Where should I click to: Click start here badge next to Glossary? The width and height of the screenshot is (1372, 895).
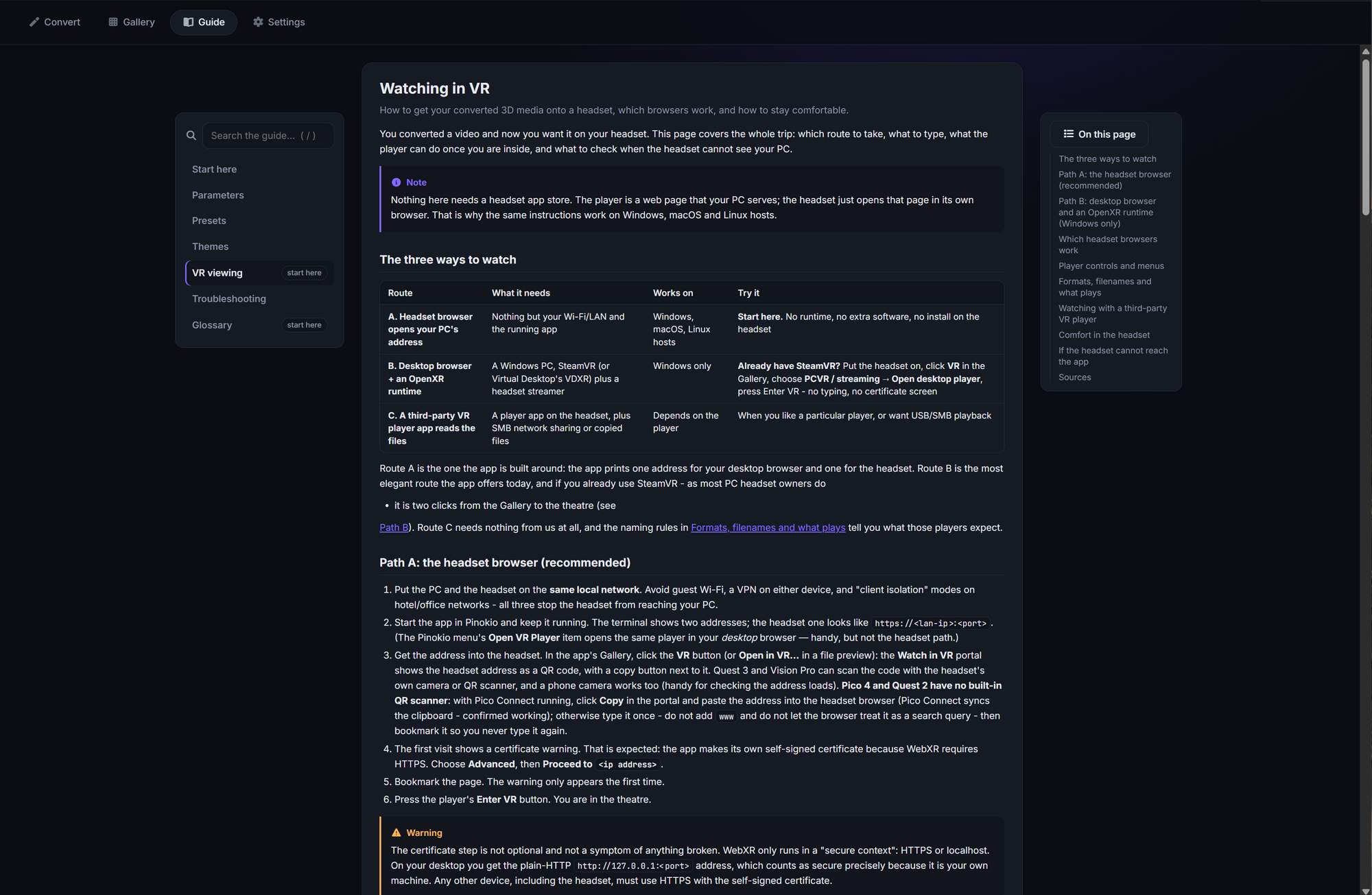click(304, 325)
